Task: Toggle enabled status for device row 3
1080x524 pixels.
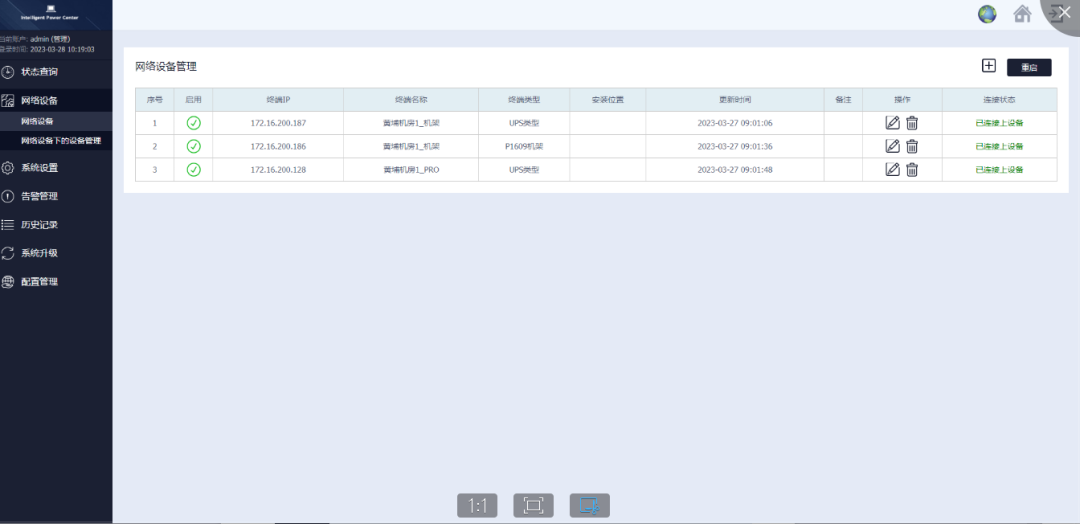Action: coord(193,170)
